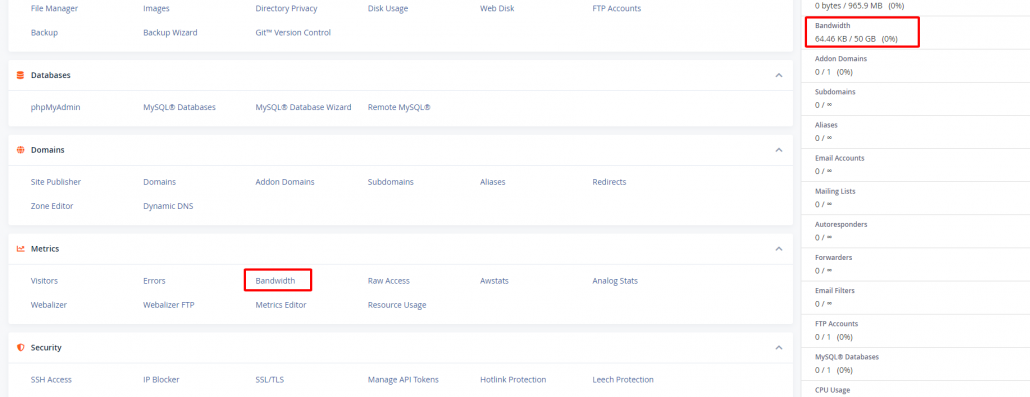
Task: Click the Databases section heading
Action: [51, 75]
